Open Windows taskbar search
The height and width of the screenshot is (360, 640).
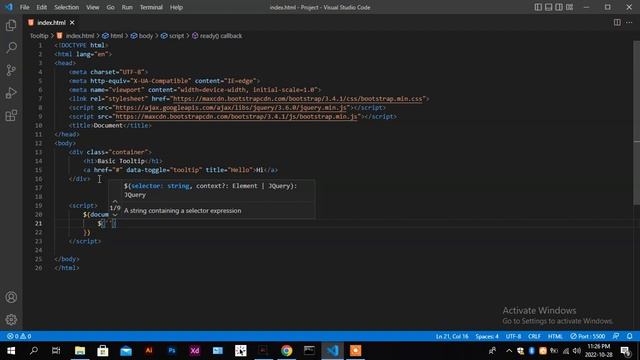(34, 351)
